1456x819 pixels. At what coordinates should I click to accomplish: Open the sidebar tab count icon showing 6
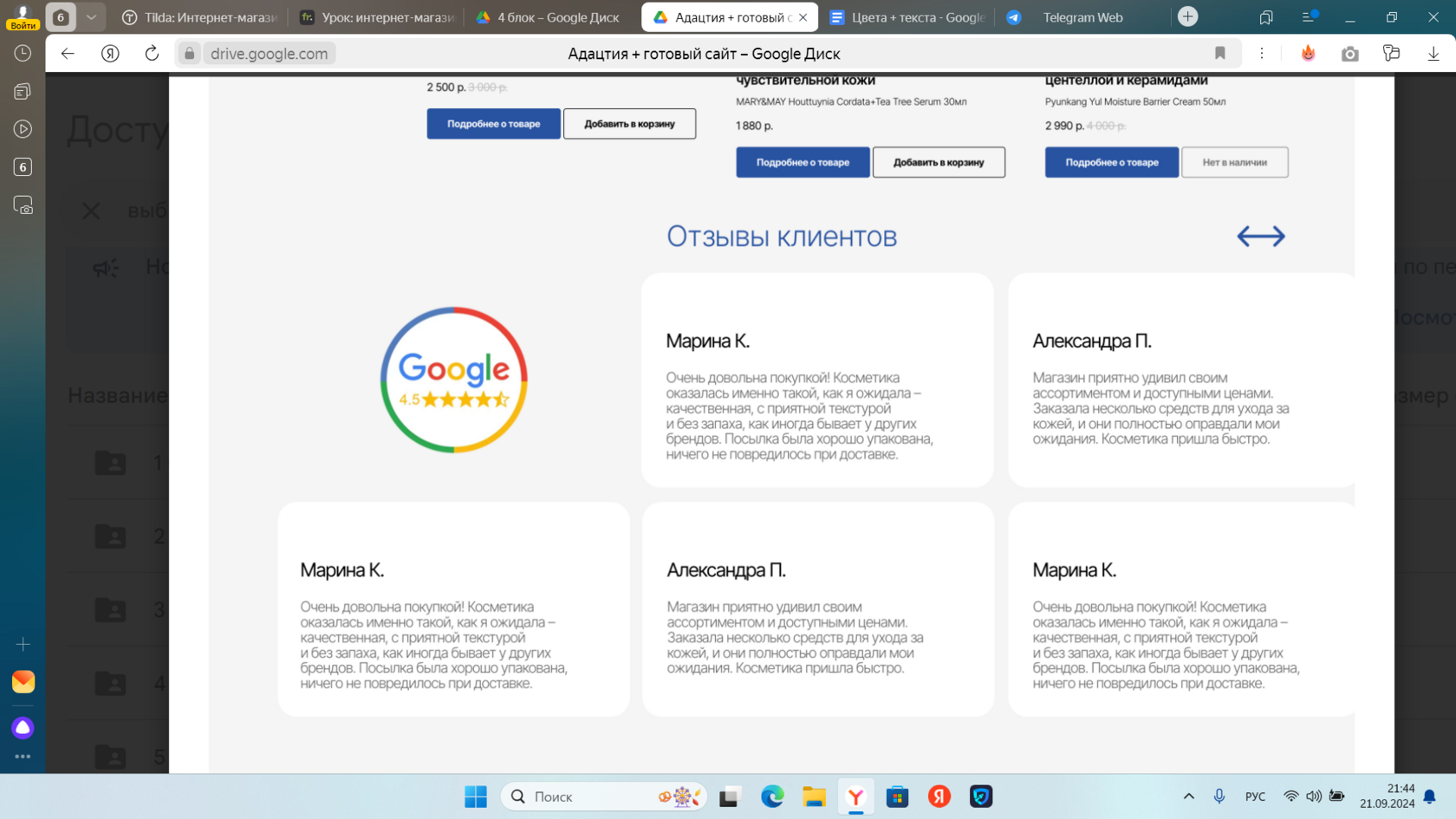[23, 167]
